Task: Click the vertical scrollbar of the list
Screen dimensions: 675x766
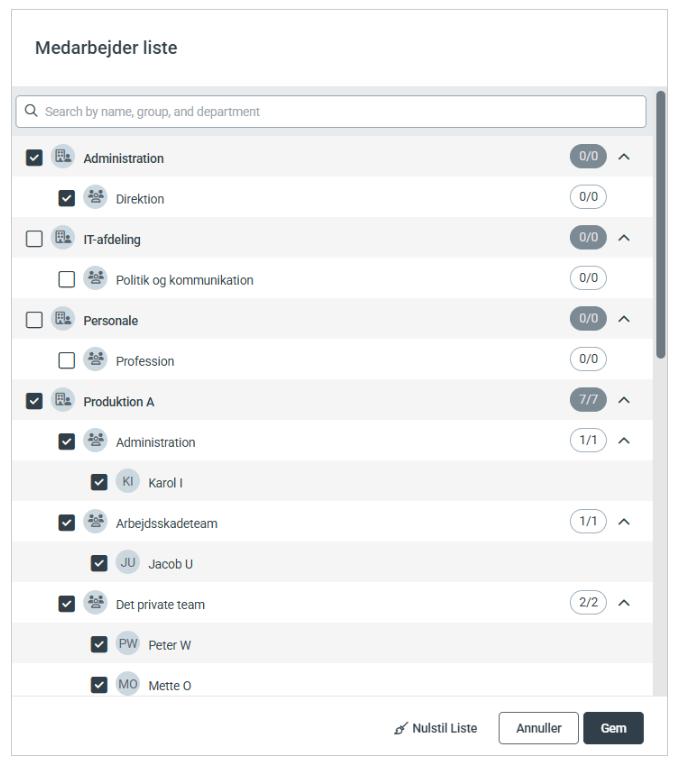Action: pyautogui.click(x=660, y=225)
